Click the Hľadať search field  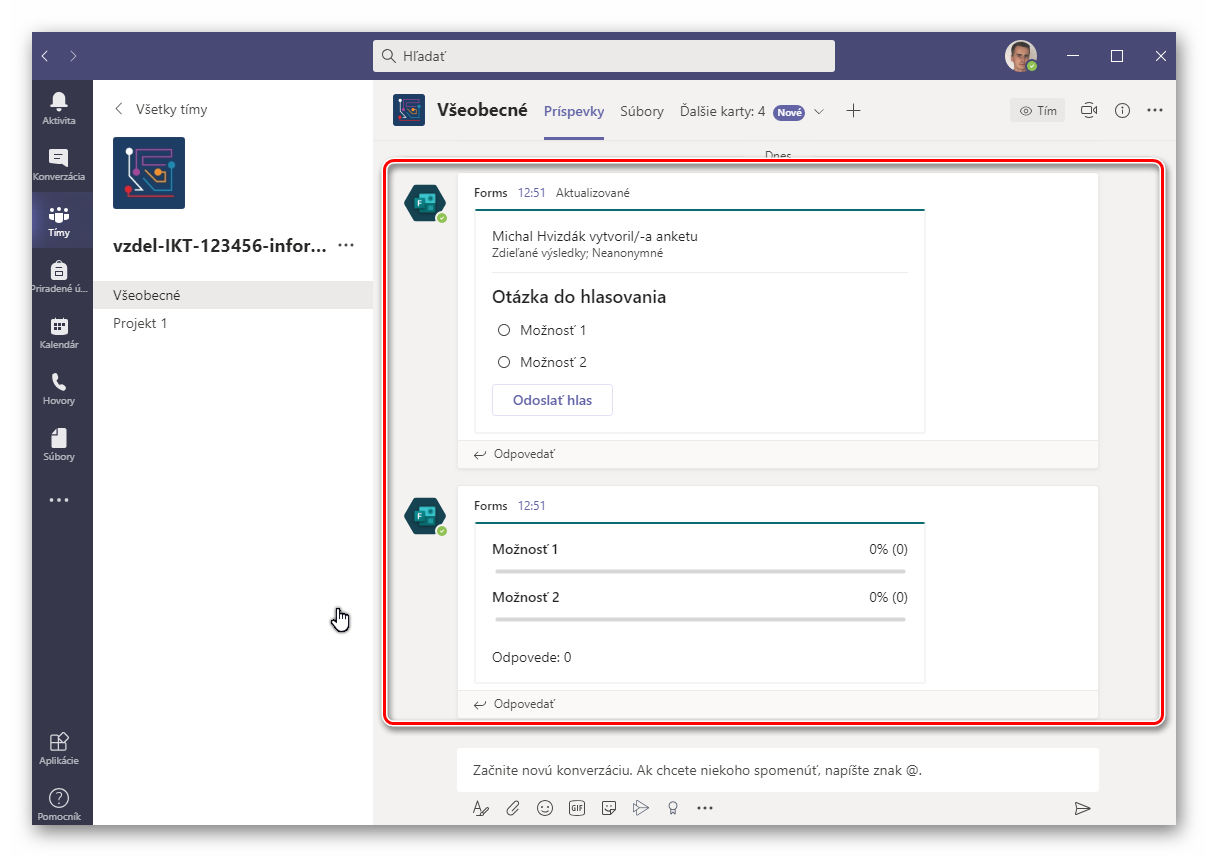click(x=604, y=56)
